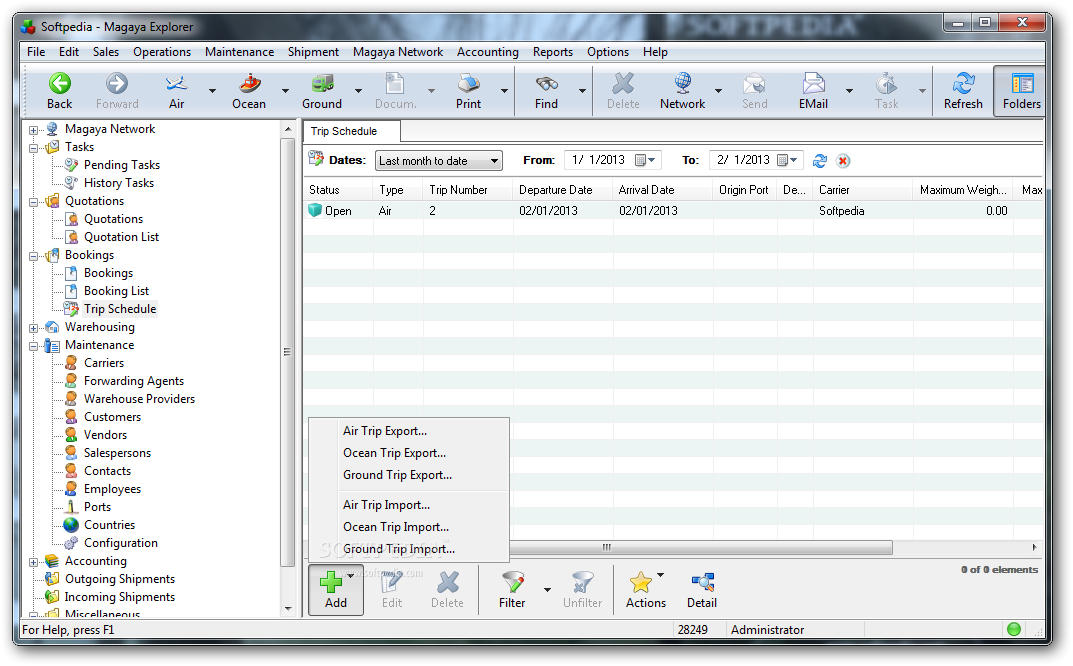
Task: Open Find binoculars tool
Action: point(546,91)
